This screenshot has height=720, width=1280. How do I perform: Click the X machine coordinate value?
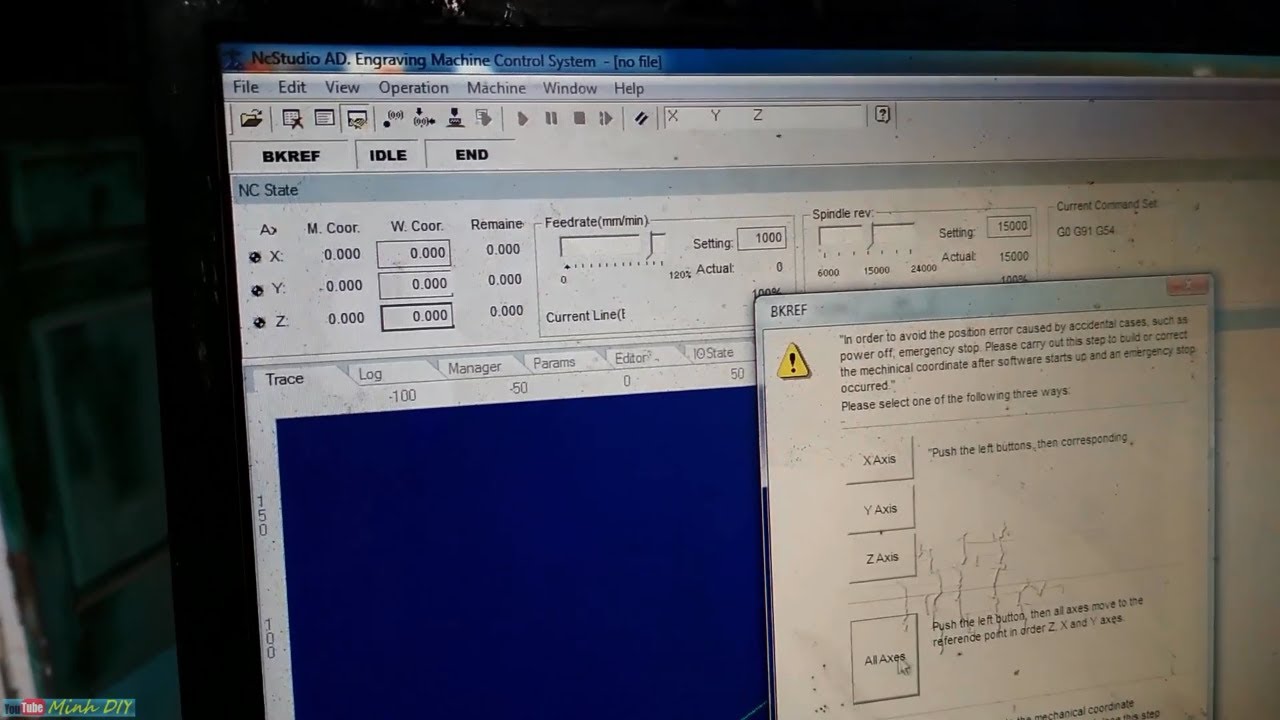(x=341, y=255)
